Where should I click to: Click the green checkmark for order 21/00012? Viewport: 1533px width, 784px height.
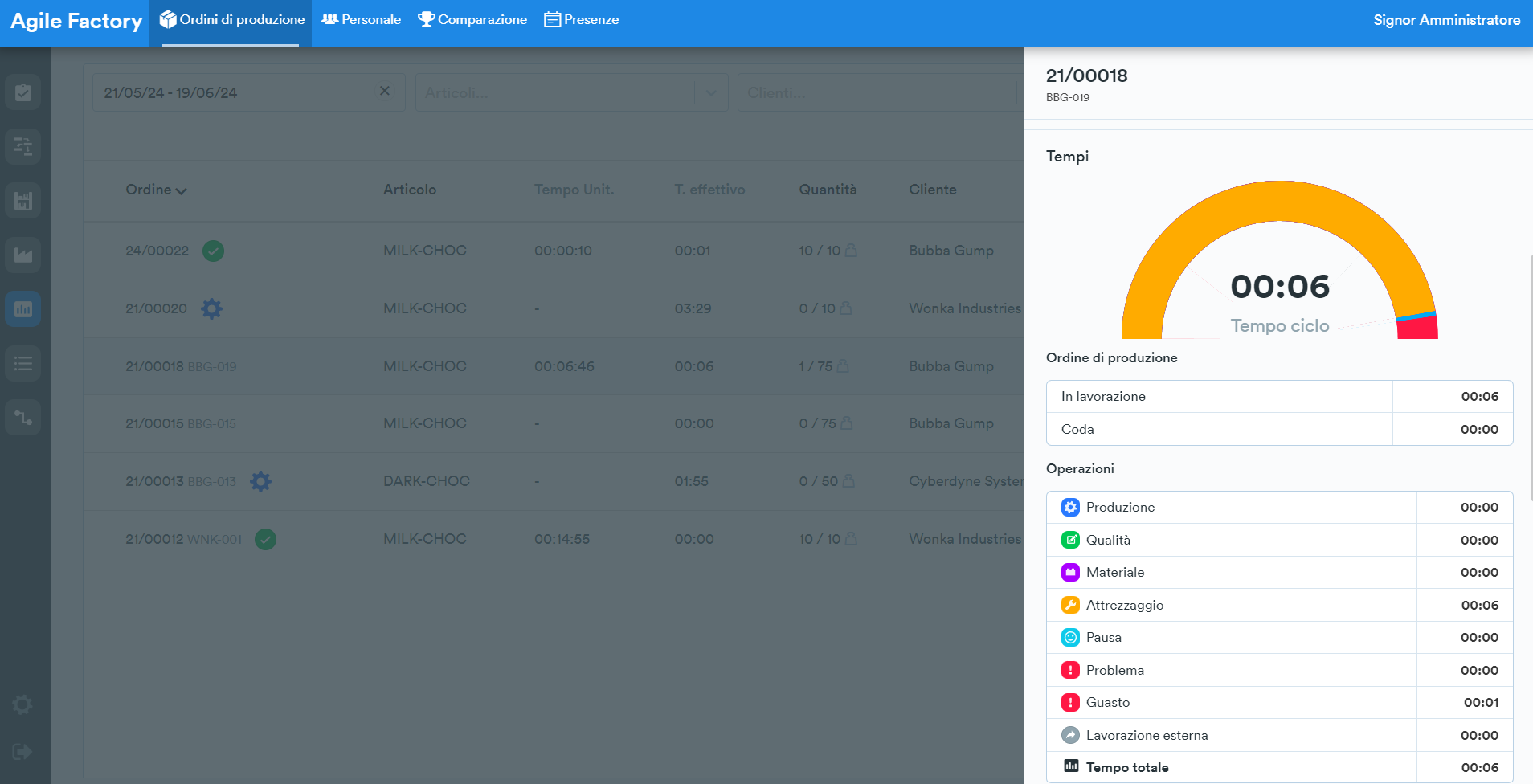coord(265,539)
